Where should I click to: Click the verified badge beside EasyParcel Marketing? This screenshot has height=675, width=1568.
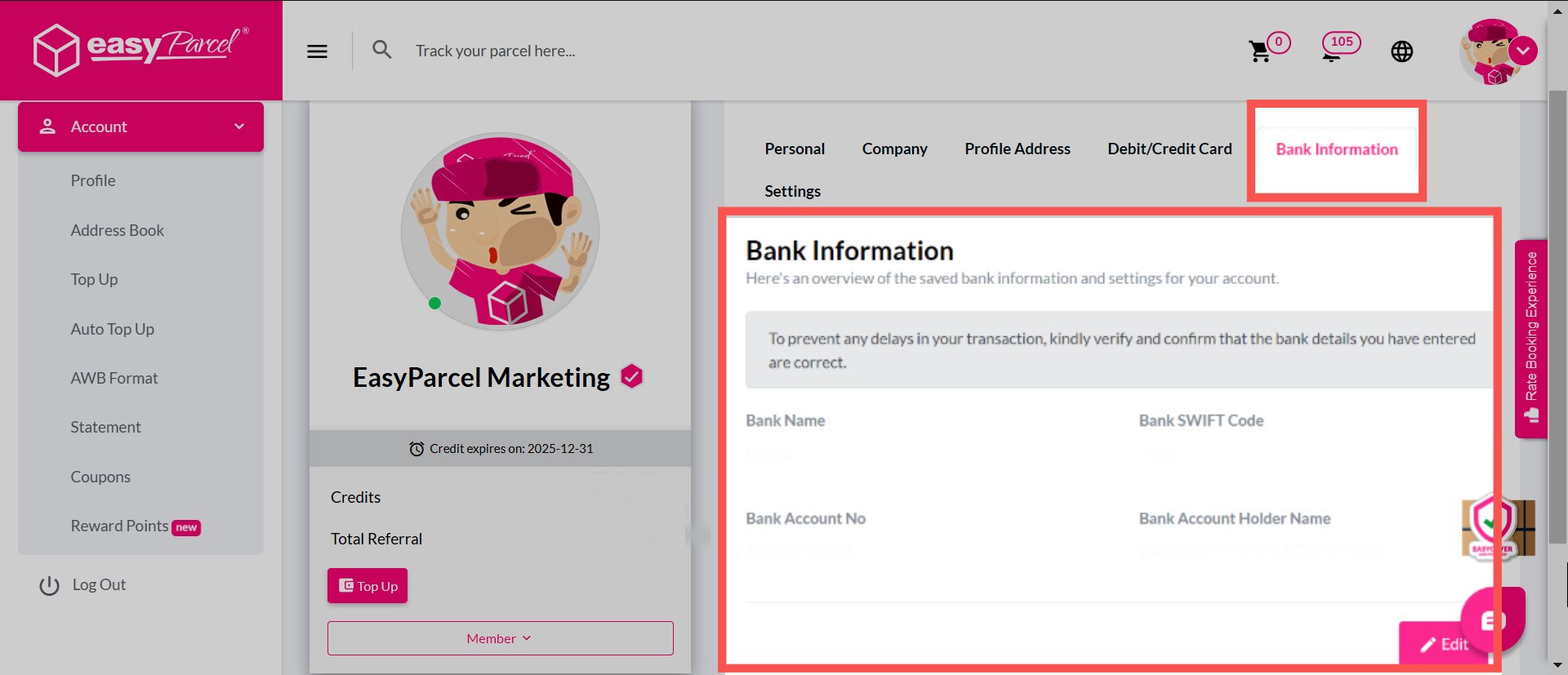pos(631,376)
